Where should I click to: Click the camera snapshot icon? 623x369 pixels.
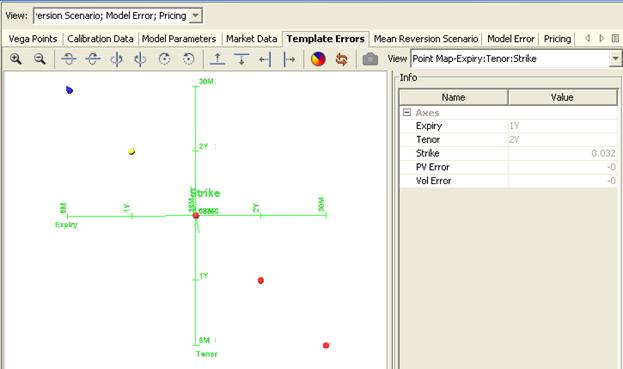click(370, 59)
